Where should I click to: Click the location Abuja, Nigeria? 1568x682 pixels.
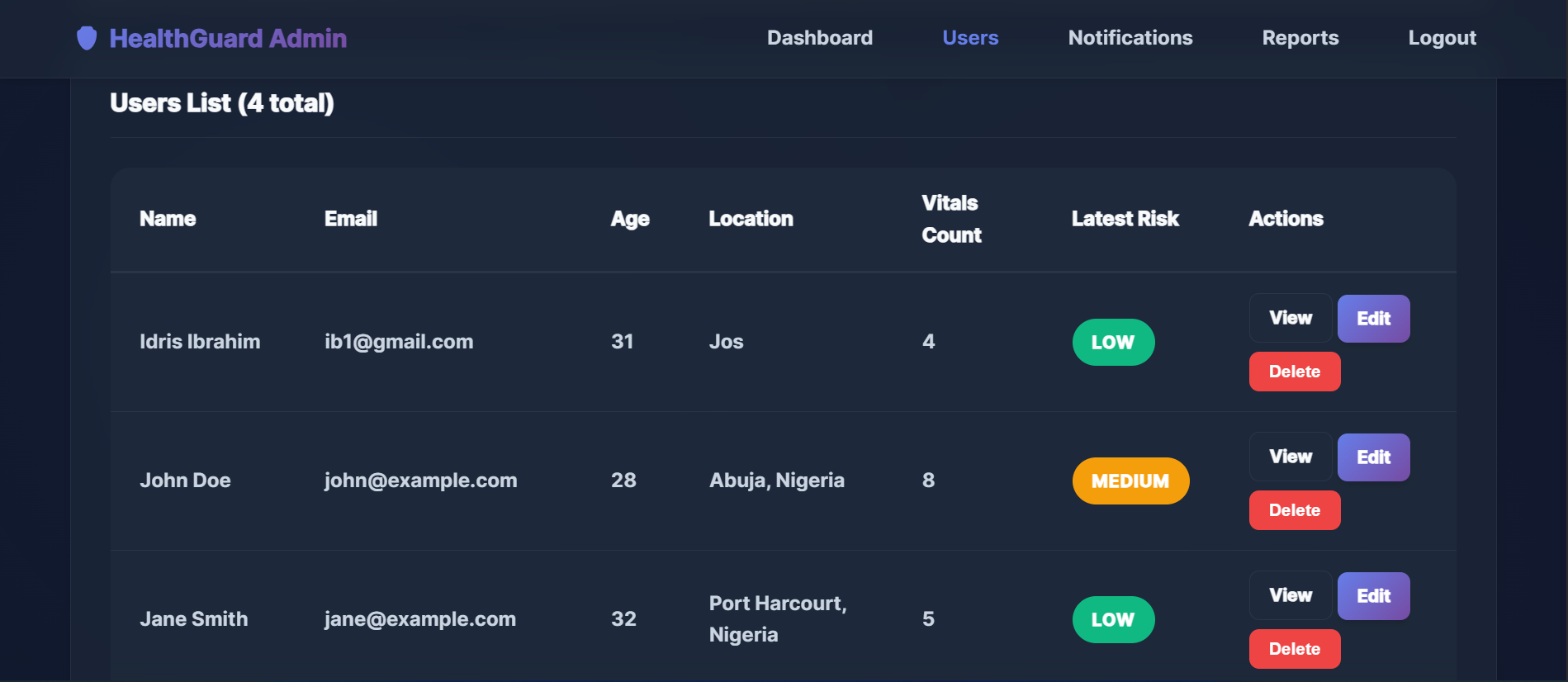click(x=776, y=481)
